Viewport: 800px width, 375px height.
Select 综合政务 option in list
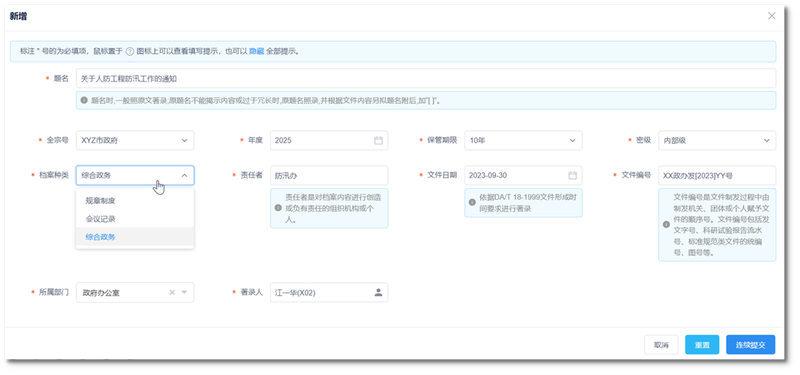(135, 237)
